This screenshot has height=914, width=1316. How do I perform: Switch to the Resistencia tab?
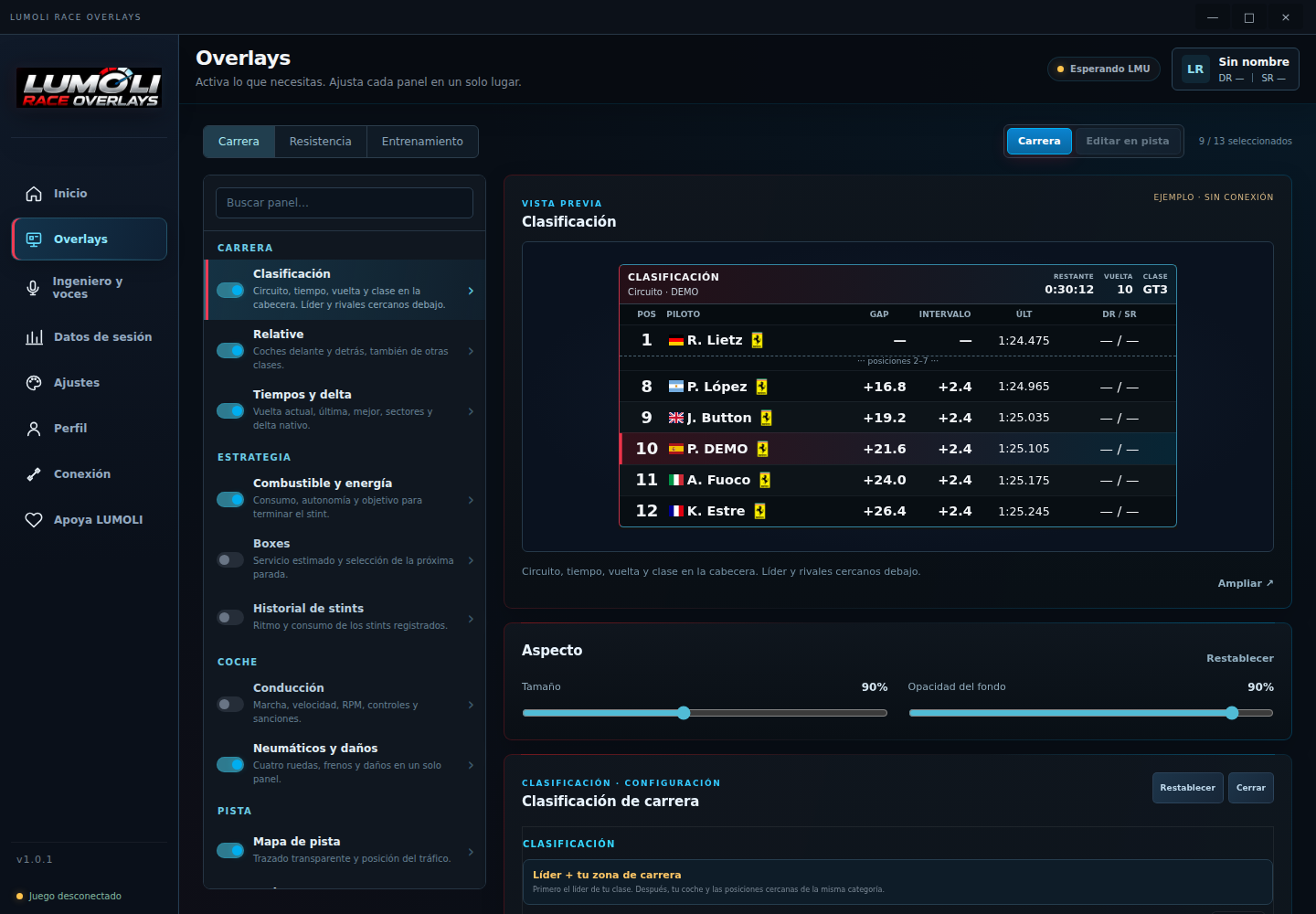(320, 142)
